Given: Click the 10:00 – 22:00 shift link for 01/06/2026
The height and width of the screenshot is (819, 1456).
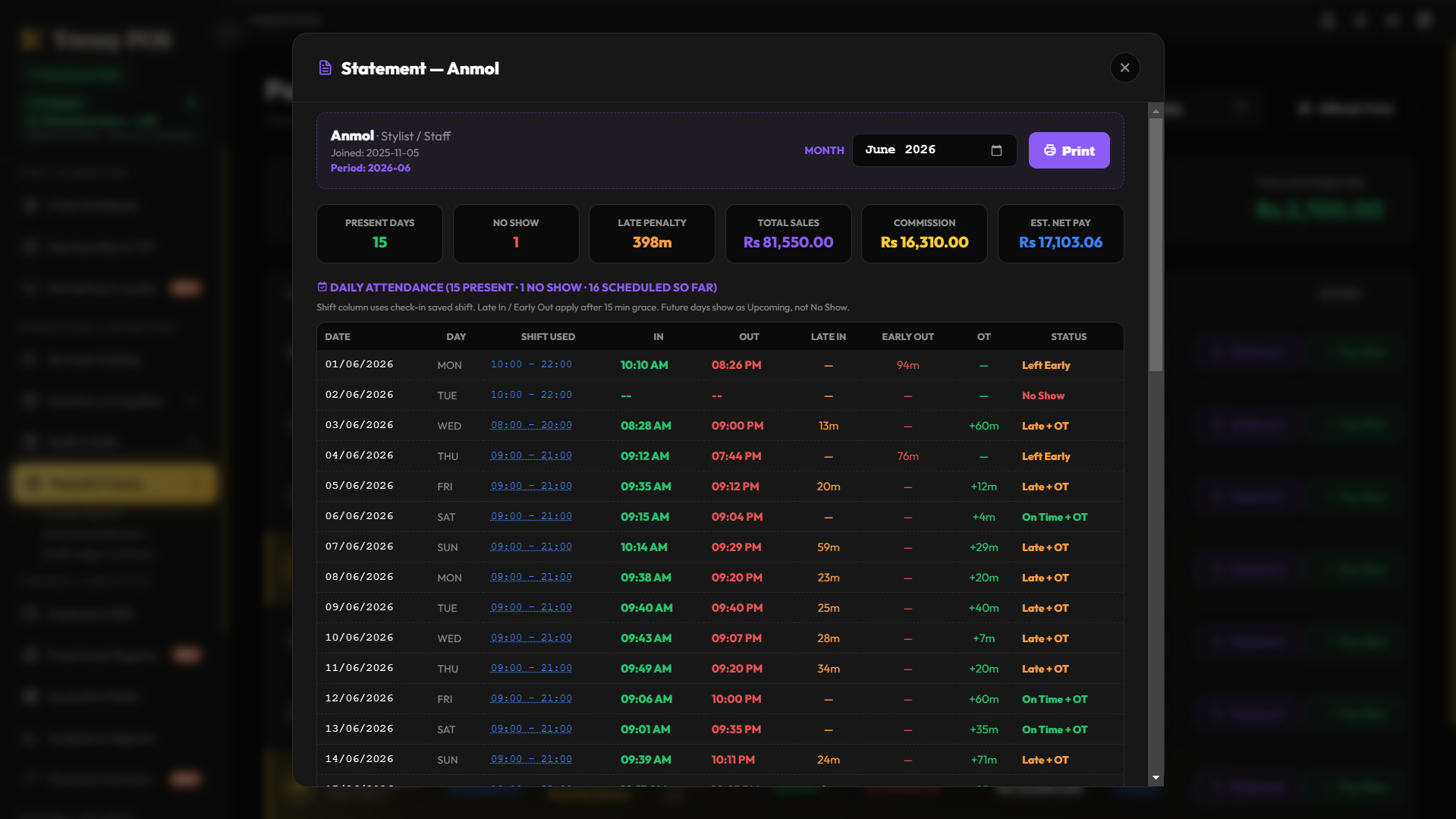Looking at the screenshot, I should tap(531, 364).
